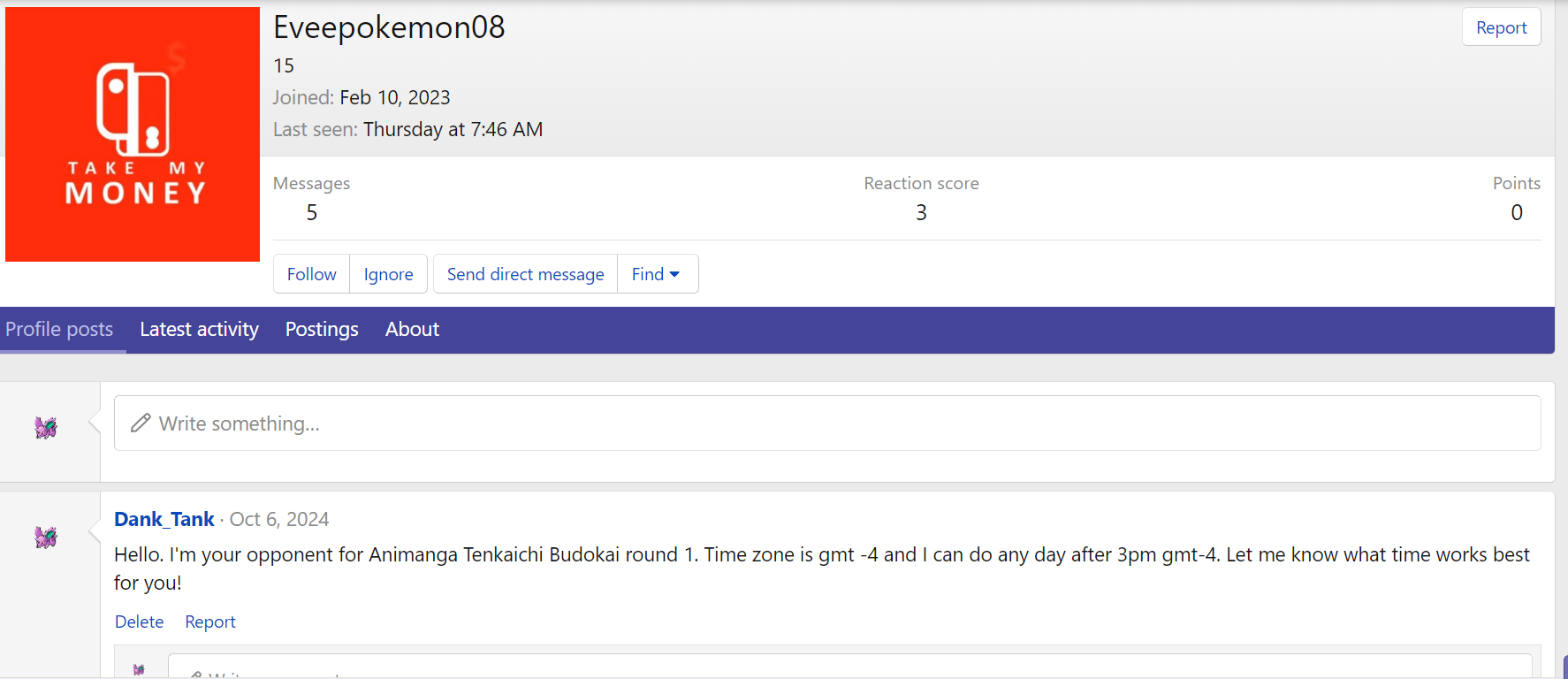Image resolution: width=1568 pixels, height=679 pixels.
Task: Click the small avatar beside Write something box
Action: (46, 428)
